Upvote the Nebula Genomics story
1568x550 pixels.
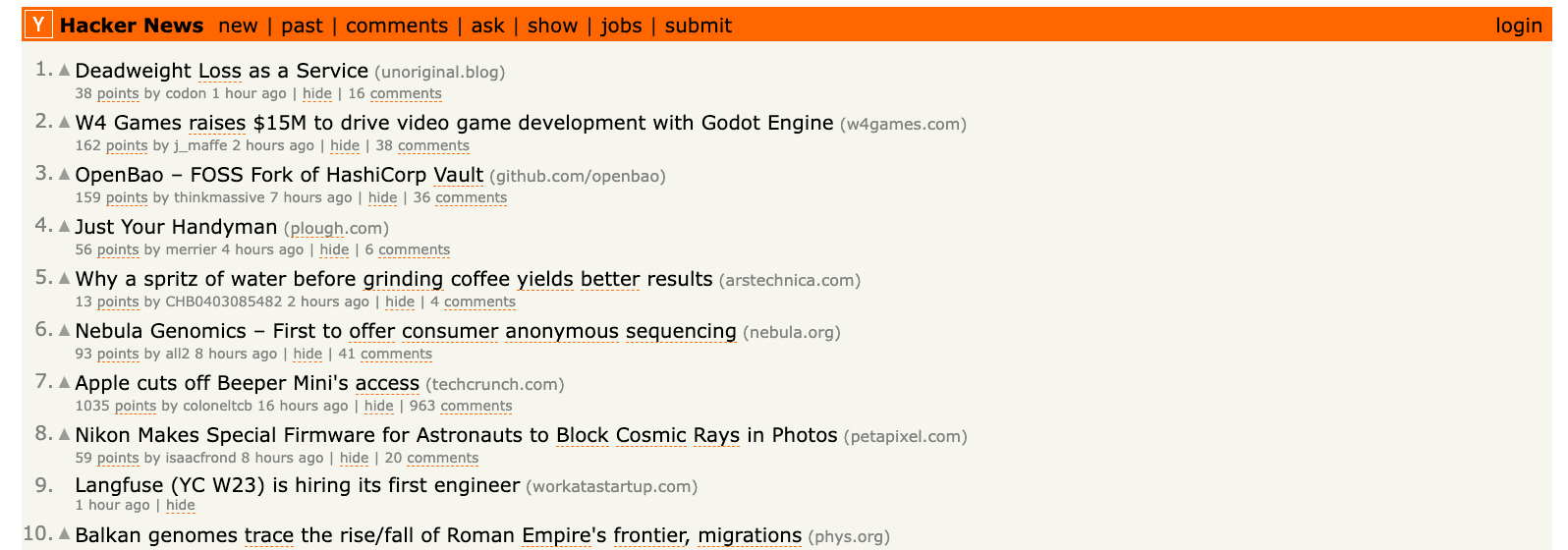64,330
